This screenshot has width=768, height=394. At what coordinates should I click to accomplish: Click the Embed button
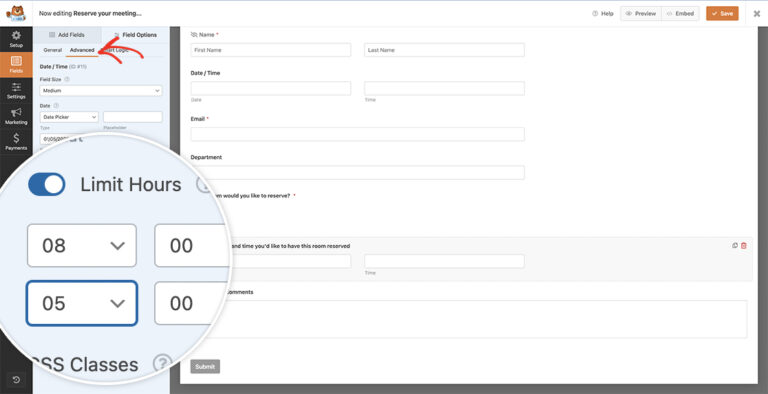click(680, 14)
